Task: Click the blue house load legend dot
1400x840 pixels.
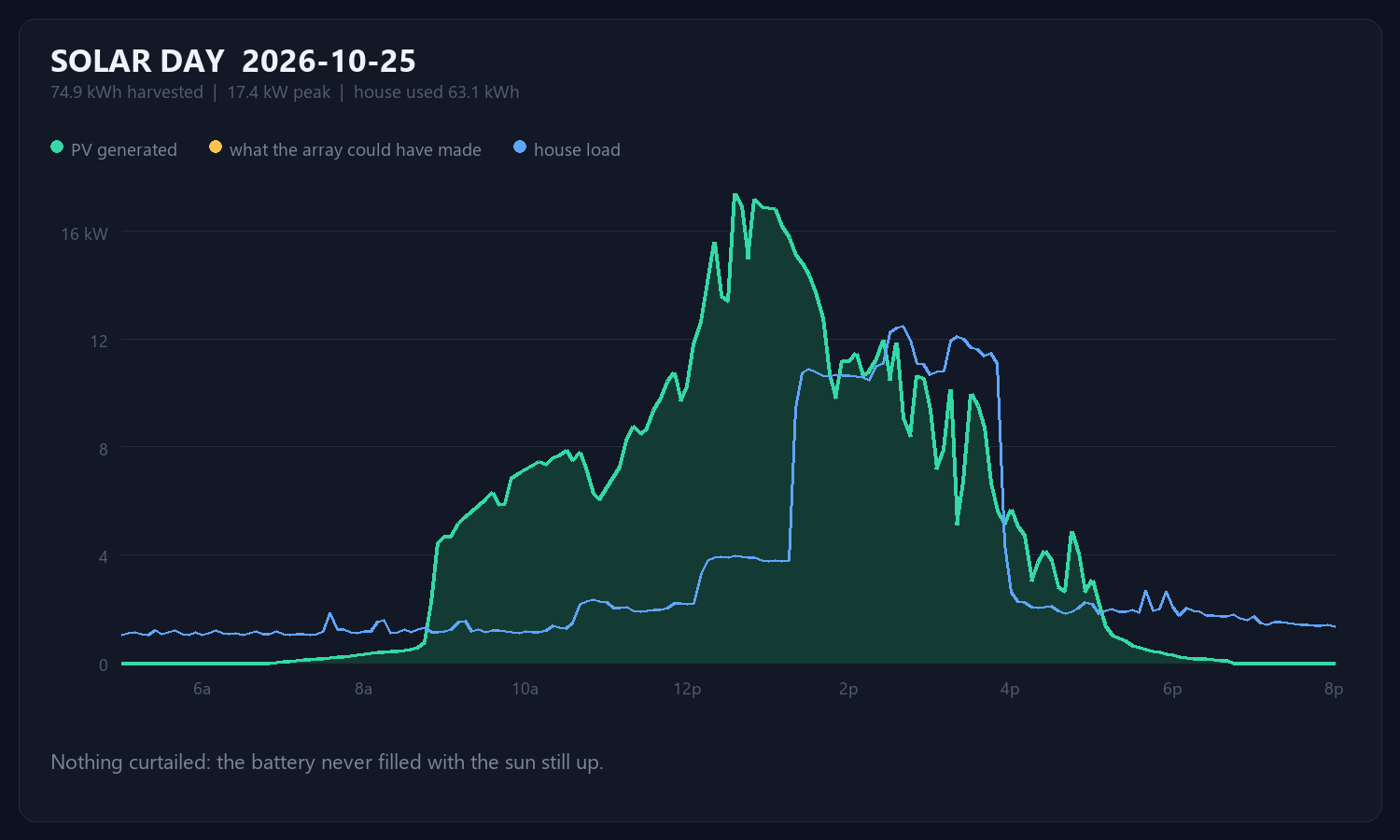Action: coord(520,147)
